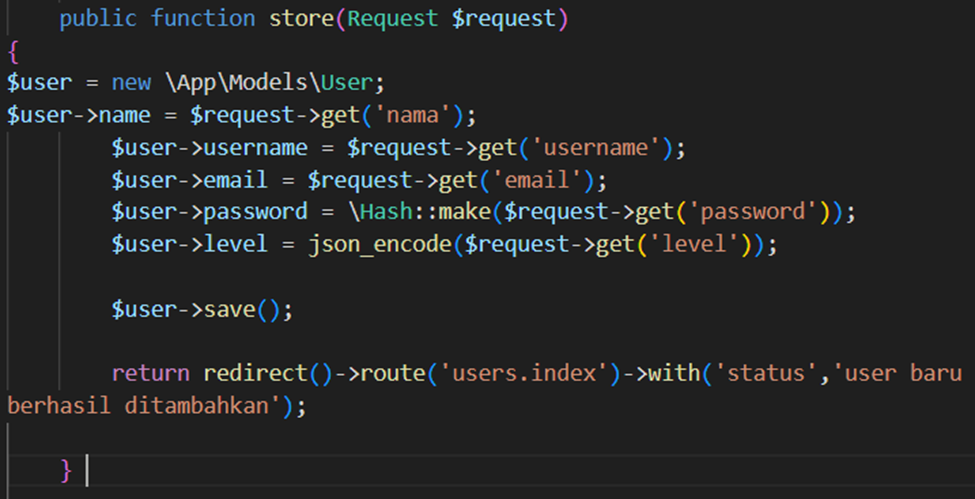Click the opening curly brace below function
Screen dimensions: 975x499
point(12,50)
